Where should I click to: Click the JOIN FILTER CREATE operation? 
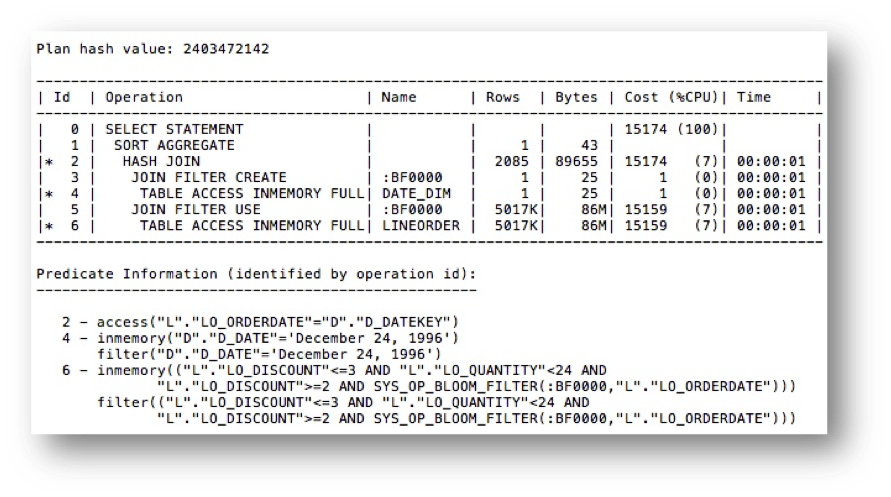coord(209,177)
